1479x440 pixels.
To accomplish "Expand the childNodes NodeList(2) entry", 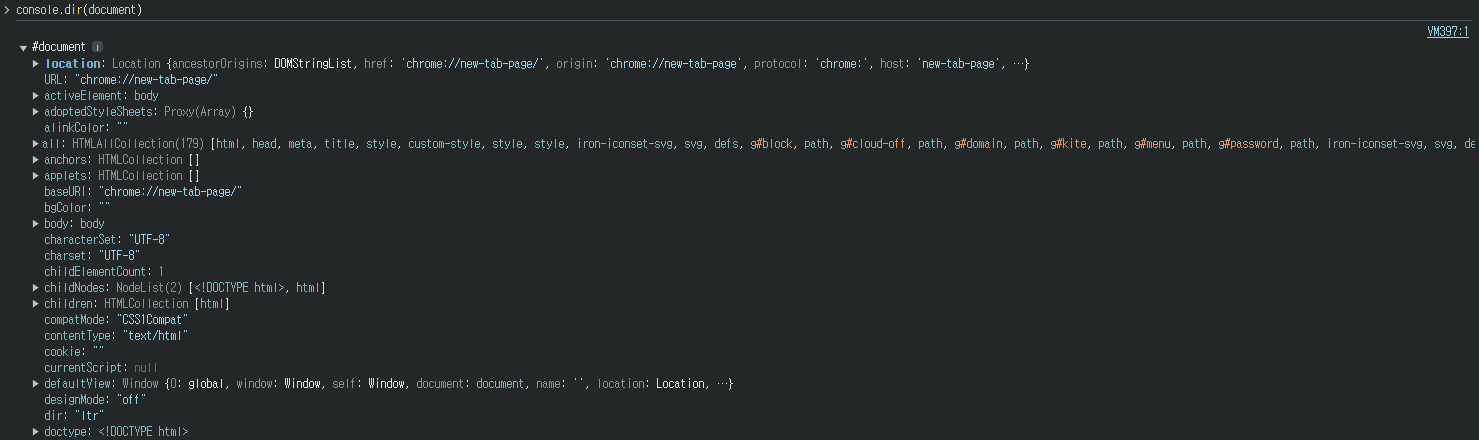I will coord(36,288).
